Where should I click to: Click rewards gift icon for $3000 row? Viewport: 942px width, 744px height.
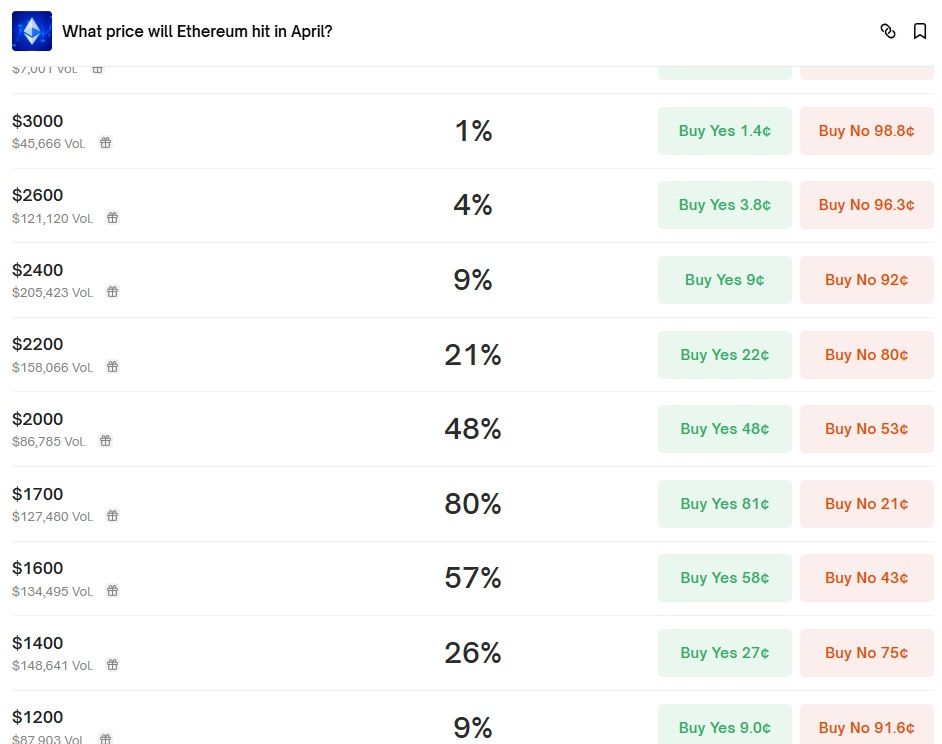pos(105,143)
